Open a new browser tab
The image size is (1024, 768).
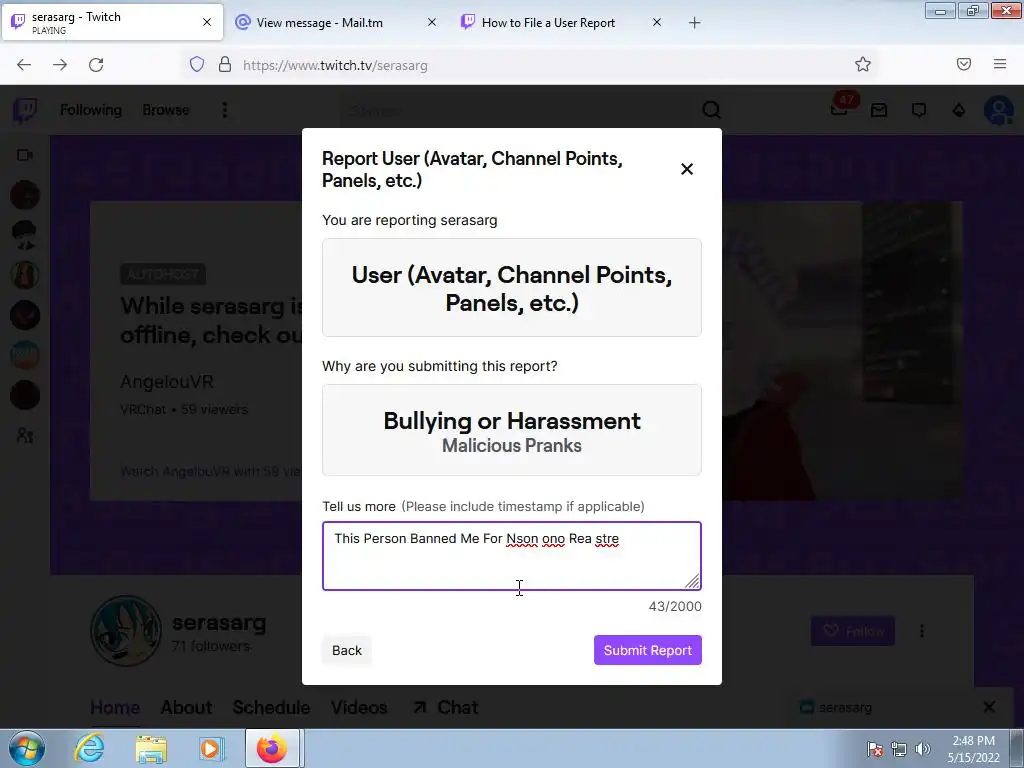(694, 23)
